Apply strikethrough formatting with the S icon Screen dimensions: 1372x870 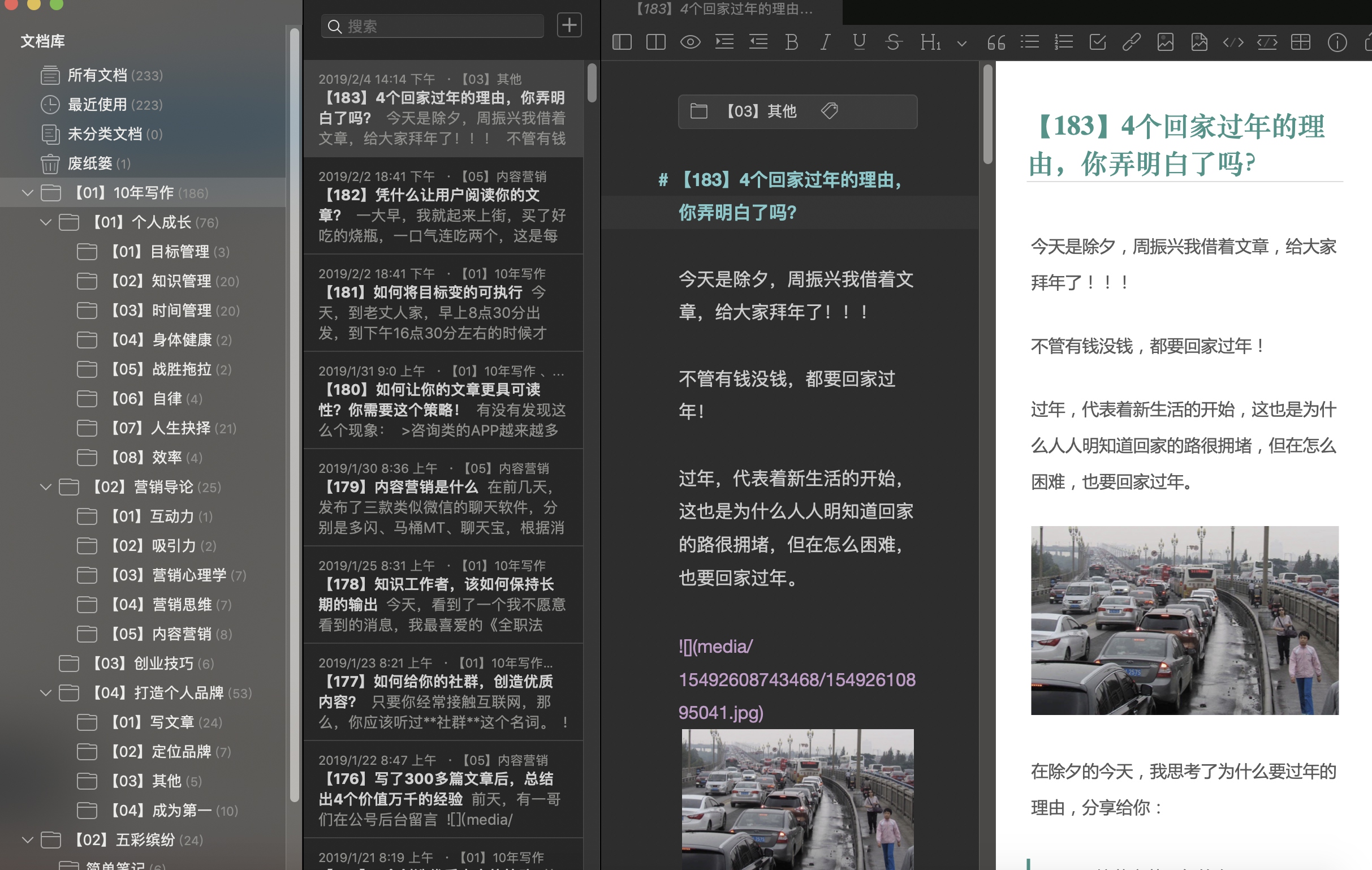point(894,42)
